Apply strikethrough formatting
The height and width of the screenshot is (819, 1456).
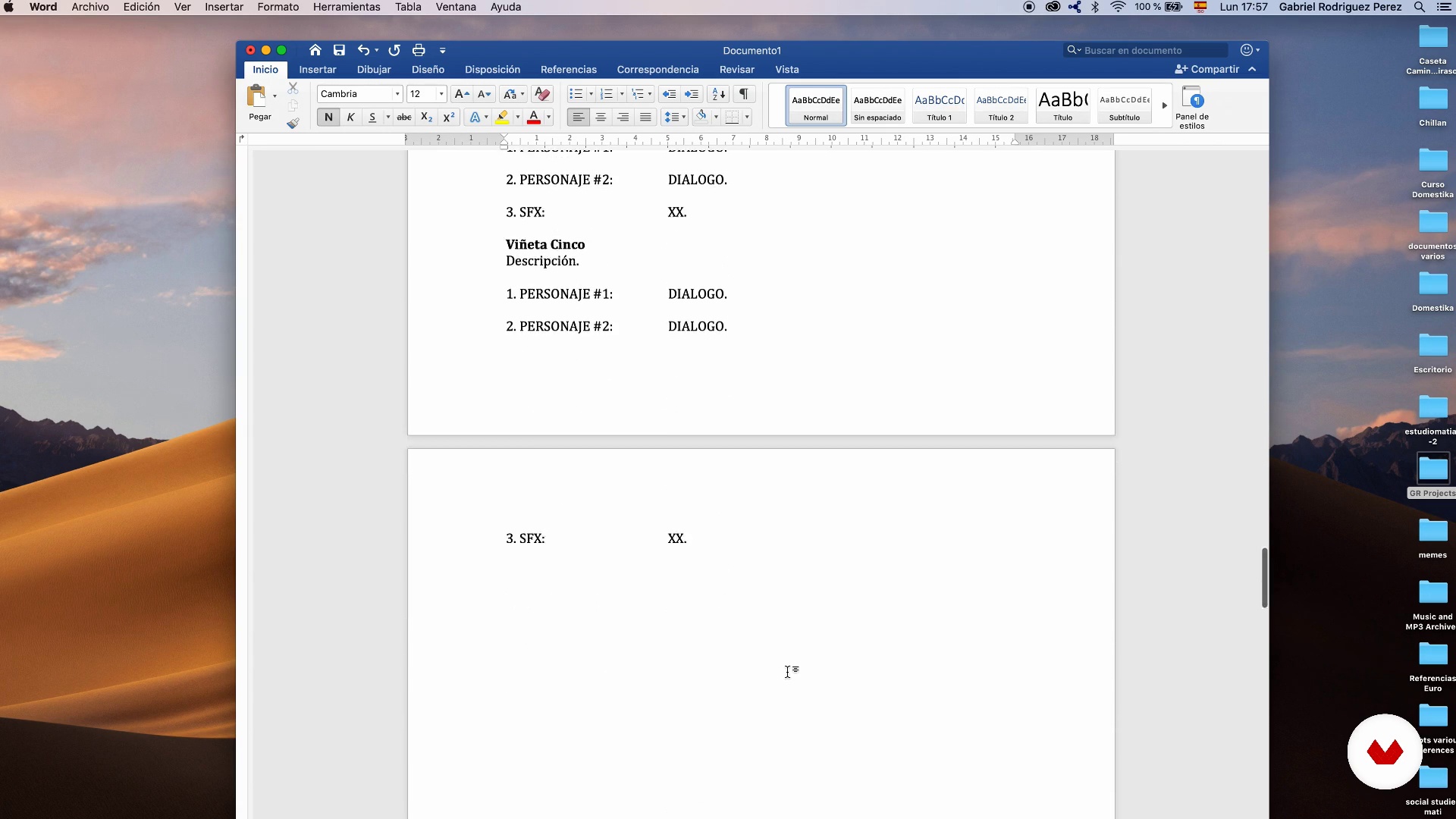click(404, 117)
